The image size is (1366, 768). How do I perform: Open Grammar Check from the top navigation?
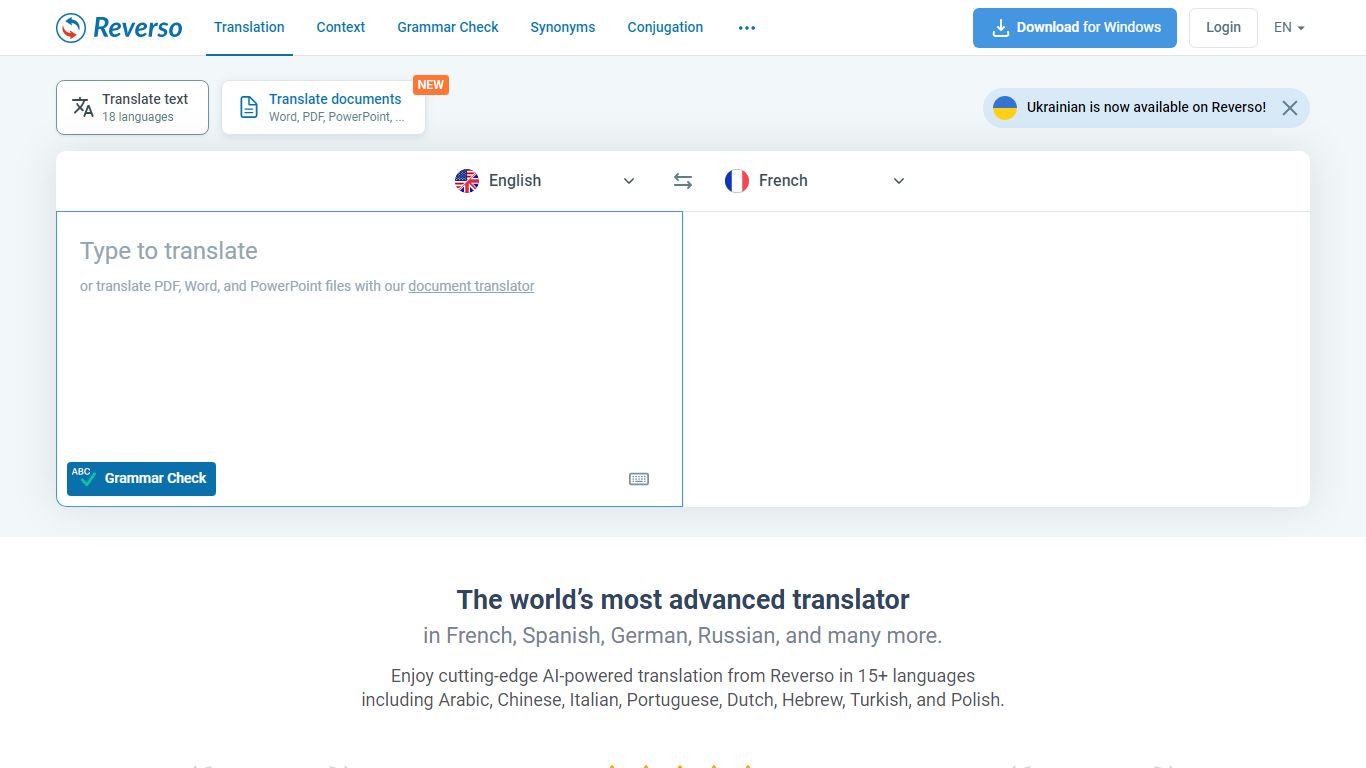point(448,27)
